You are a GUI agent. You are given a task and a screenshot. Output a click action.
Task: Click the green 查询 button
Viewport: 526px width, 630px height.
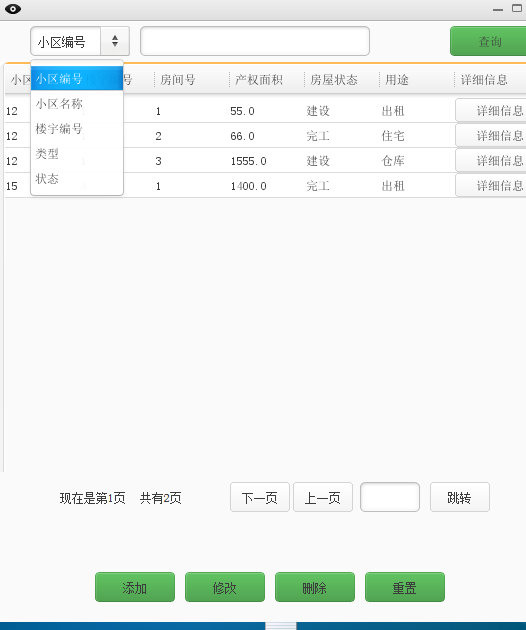tap(488, 41)
